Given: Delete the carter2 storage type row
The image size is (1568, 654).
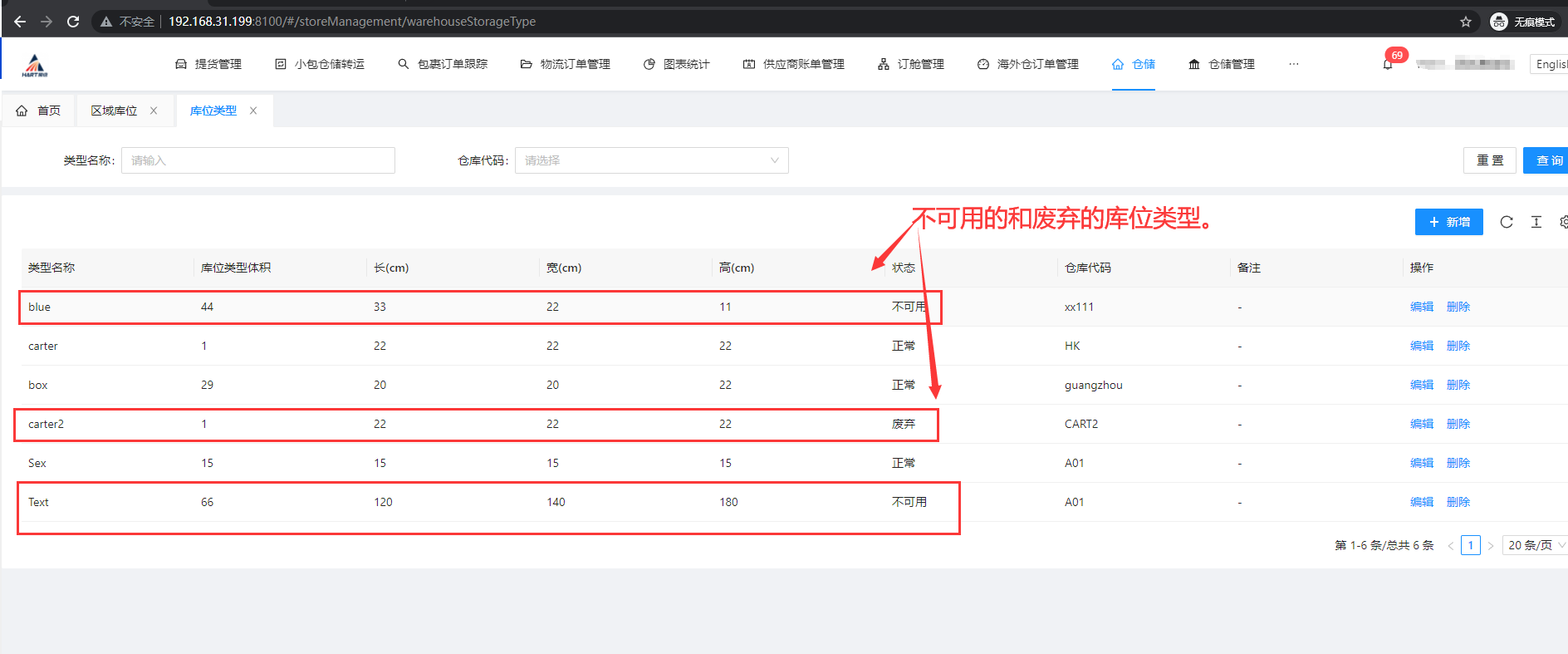Looking at the screenshot, I should [x=1458, y=424].
